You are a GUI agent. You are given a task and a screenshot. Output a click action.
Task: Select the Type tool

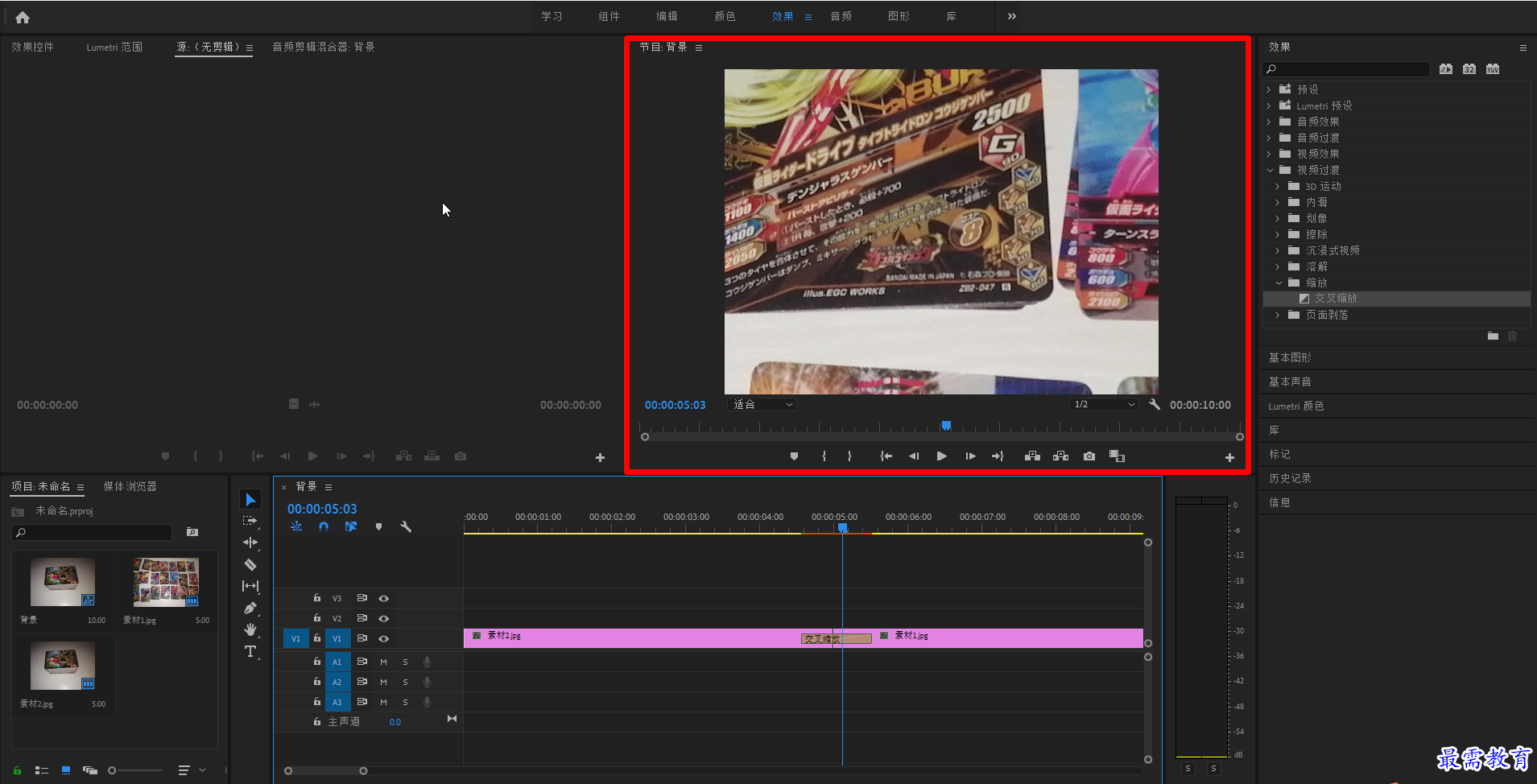[250, 651]
